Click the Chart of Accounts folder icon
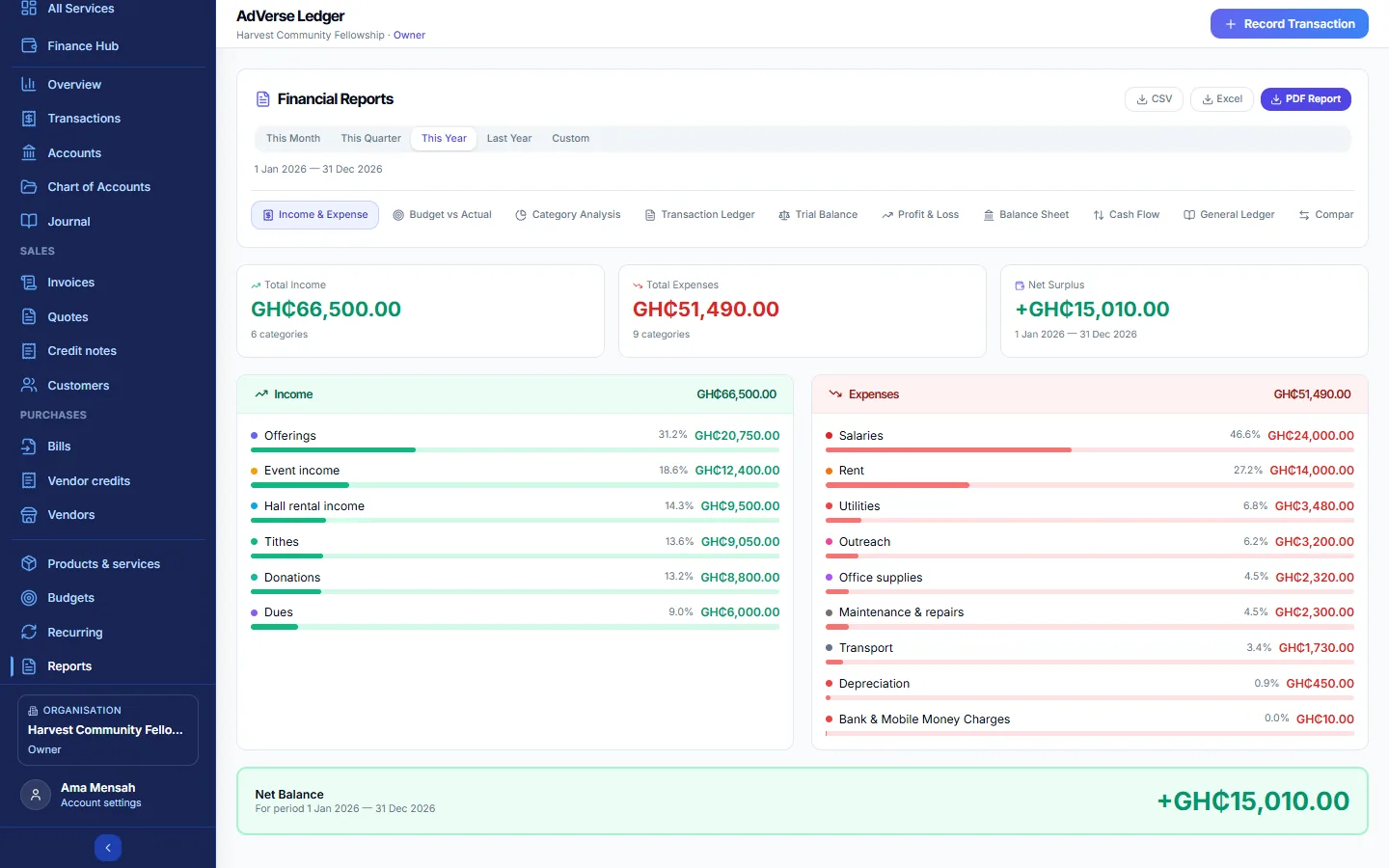Image resolution: width=1389 pixels, height=868 pixels. point(29,187)
